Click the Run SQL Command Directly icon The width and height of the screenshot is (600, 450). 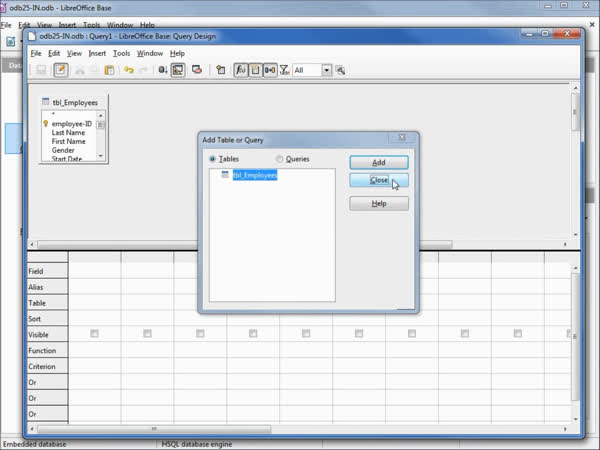(x=197, y=70)
